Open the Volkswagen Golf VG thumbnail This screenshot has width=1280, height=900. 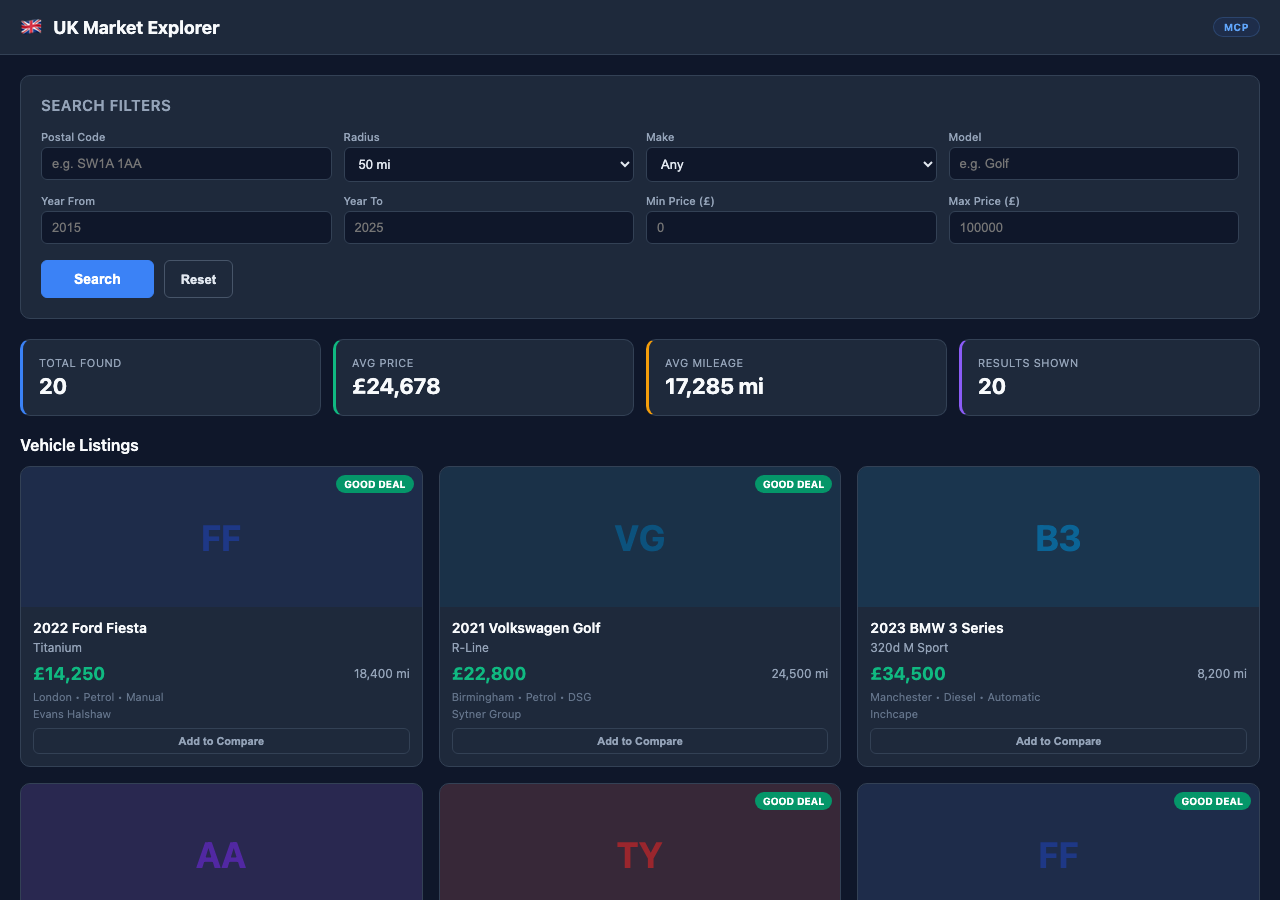point(640,538)
